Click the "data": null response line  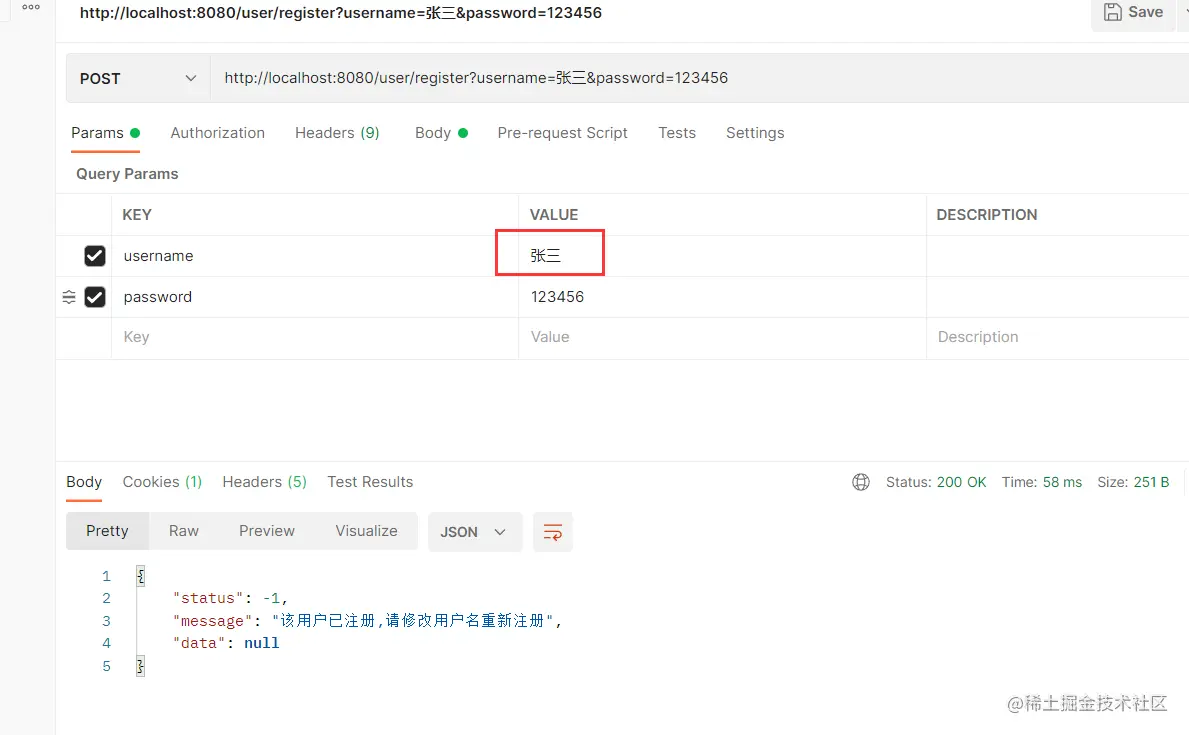226,643
